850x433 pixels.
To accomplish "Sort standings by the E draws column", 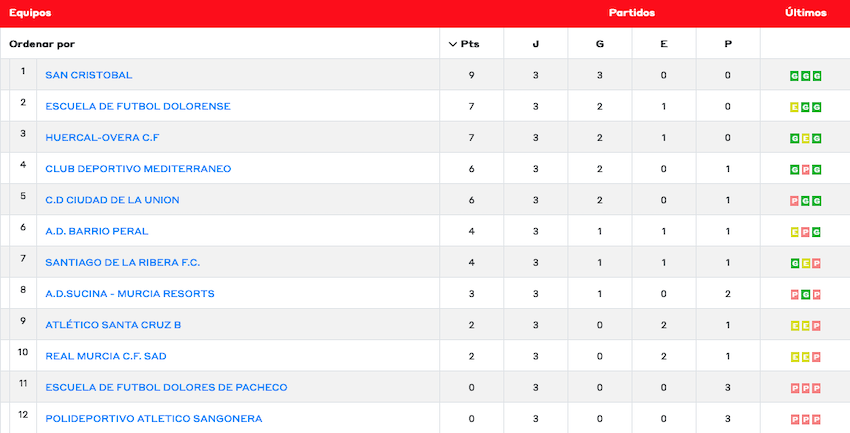I will (663, 44).
